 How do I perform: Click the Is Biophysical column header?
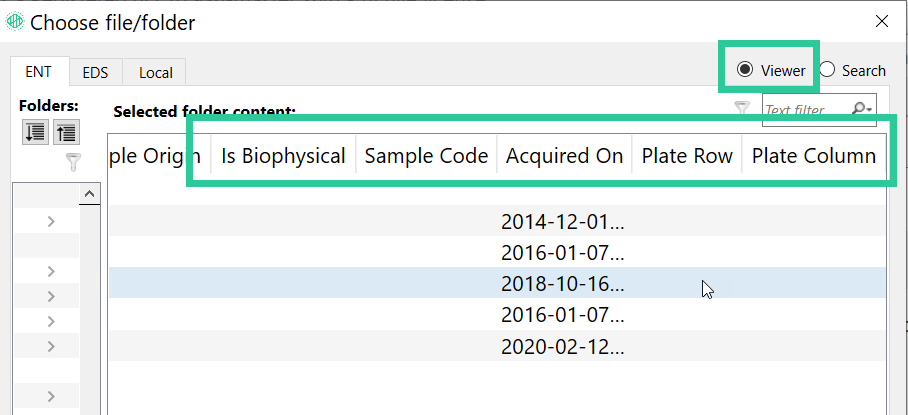(283, 156)
